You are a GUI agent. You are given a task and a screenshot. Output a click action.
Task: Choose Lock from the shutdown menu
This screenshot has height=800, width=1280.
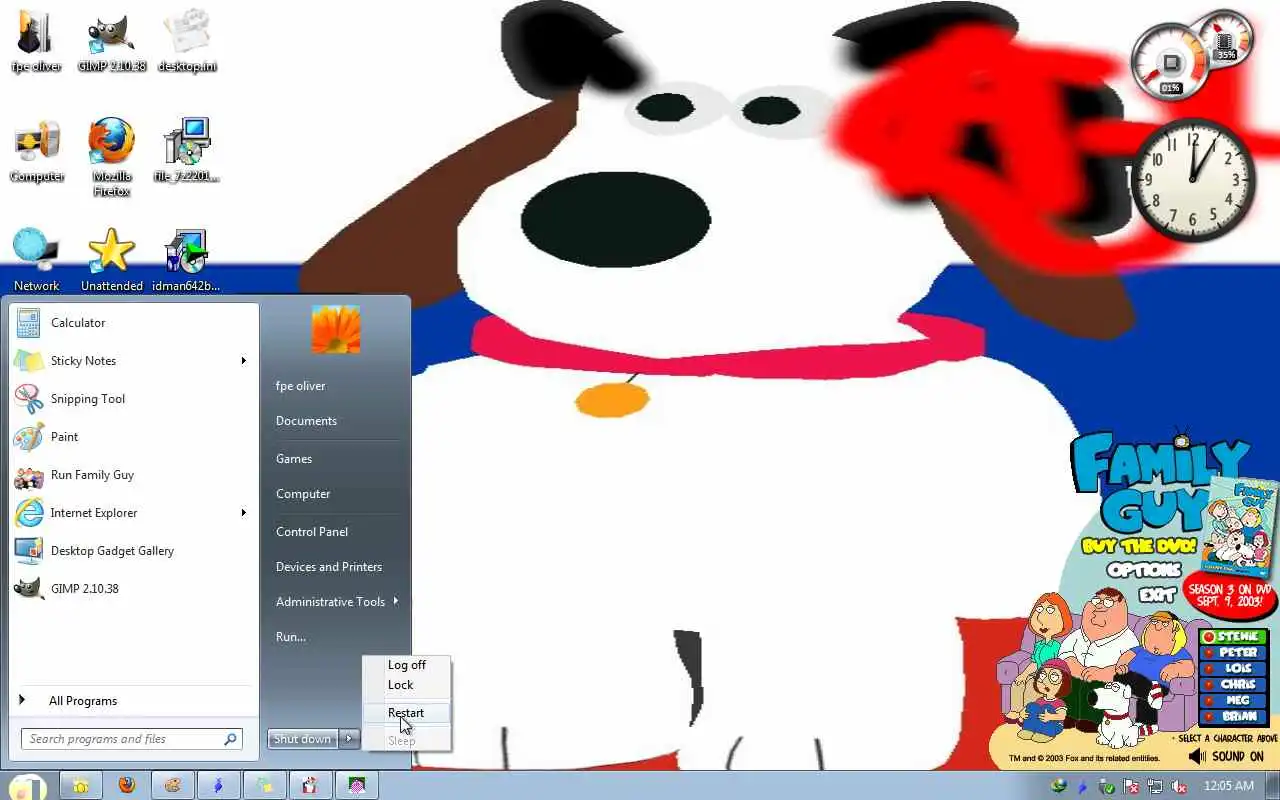coord(406,685)
